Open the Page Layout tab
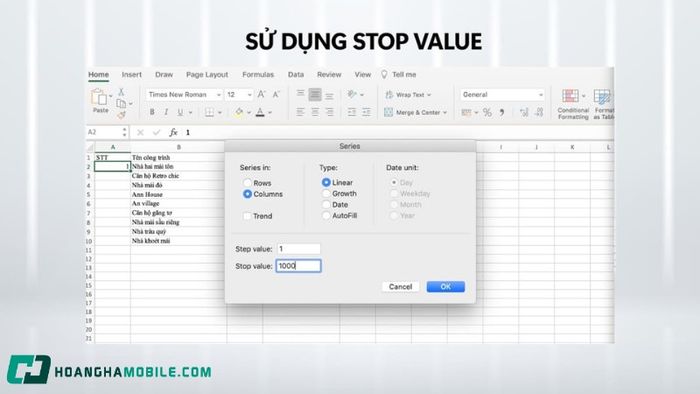Image resolution: width=700 pixels, height=394 pixels. pyautogui.click(x=207, y=75)
